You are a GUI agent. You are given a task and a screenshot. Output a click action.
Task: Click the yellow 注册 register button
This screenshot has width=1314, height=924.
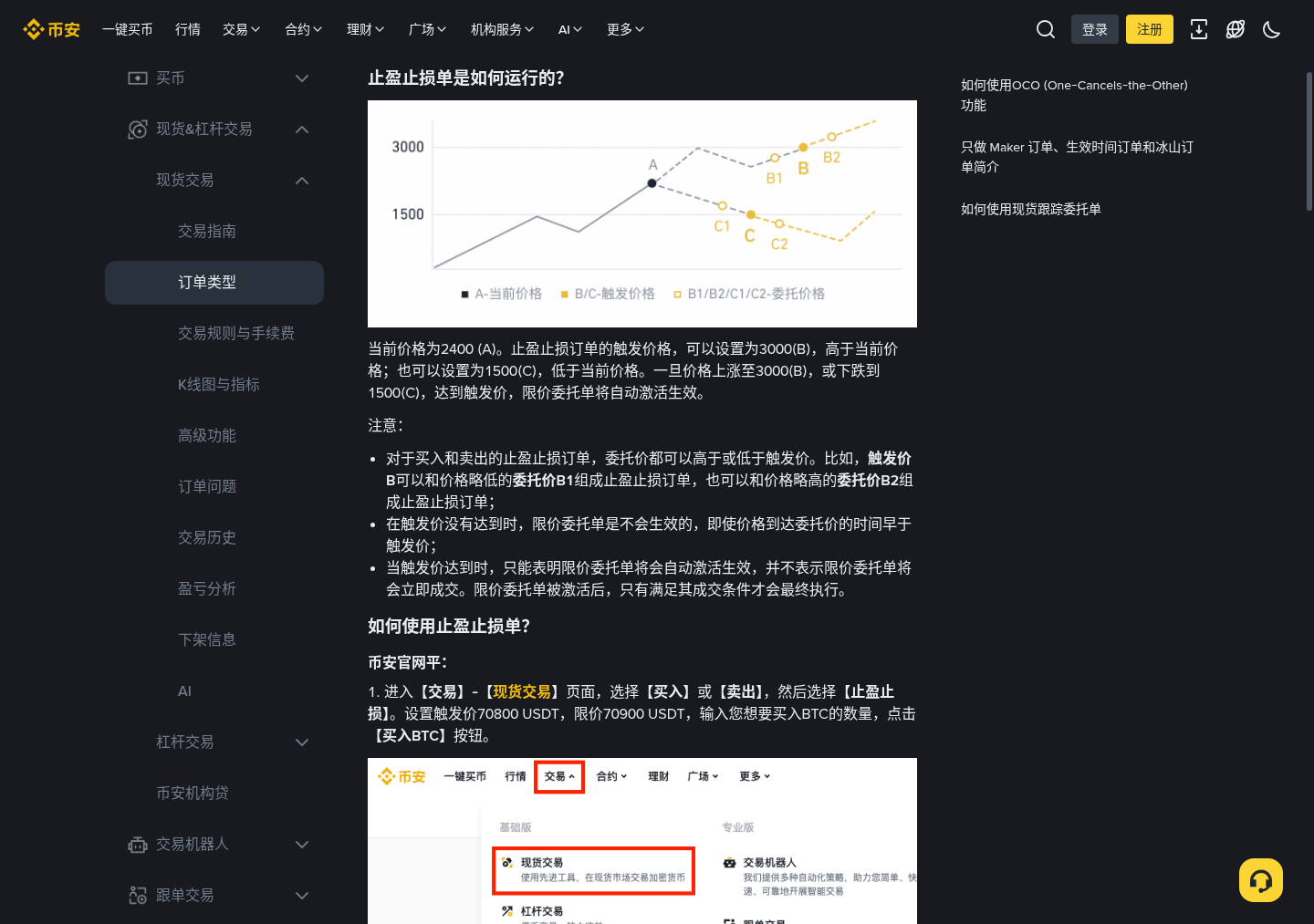(x=1150, y=29)
